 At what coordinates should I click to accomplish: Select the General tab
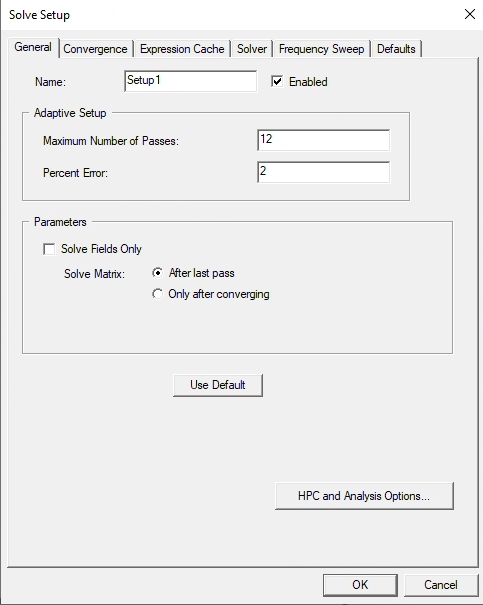click(x=33, y=47)
